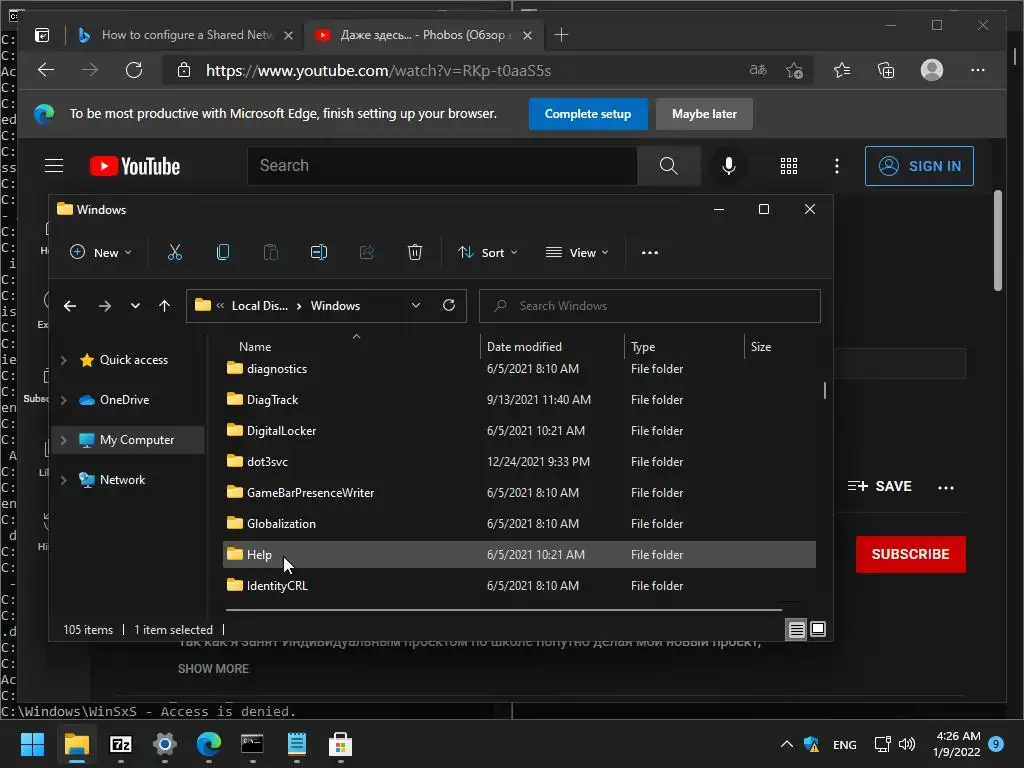Screen dimensions: 1024x768
Task: Sort by the Size column header
Action: pos(761,347)
